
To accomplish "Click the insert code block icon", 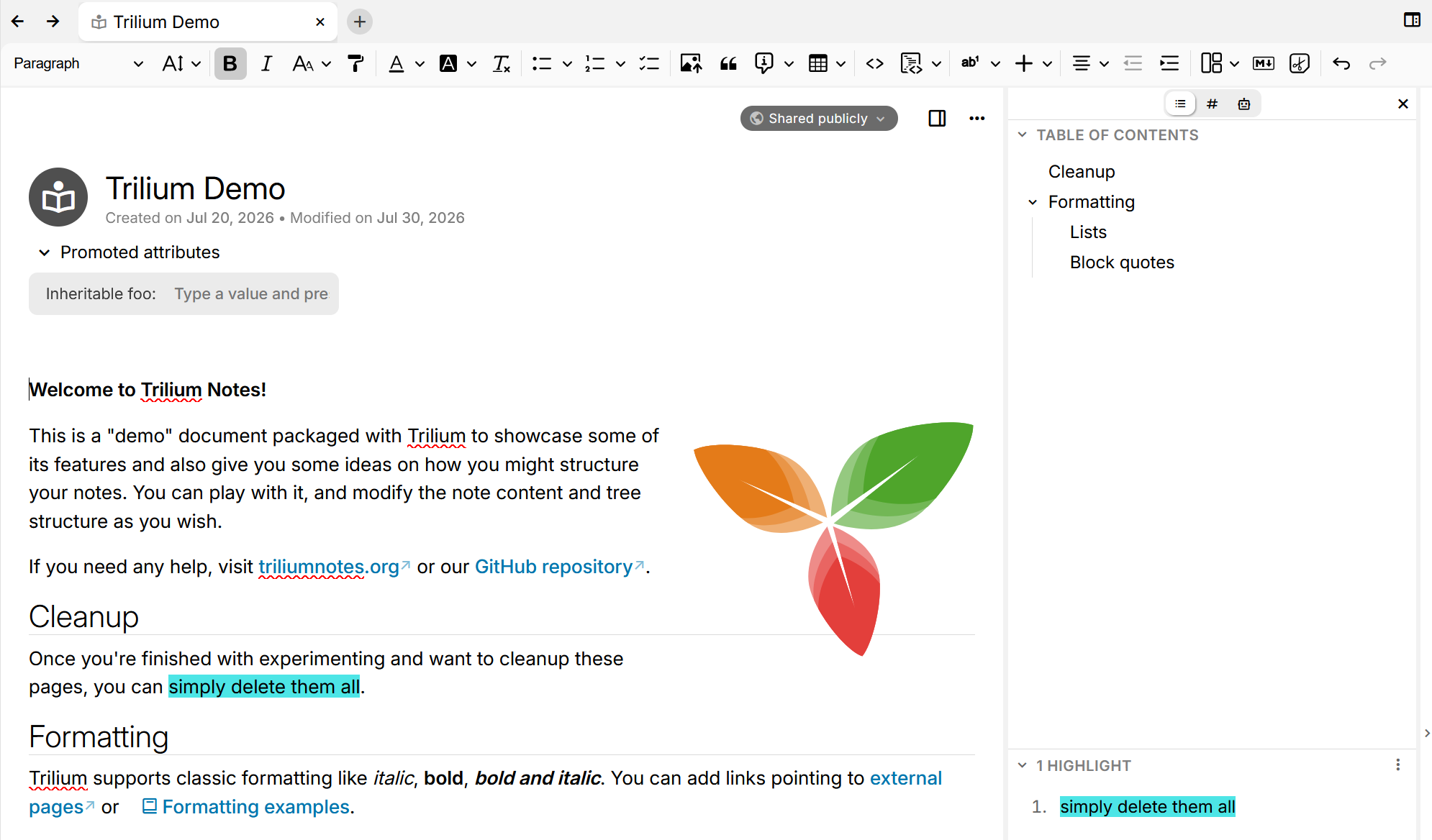I will pos(911,63).
